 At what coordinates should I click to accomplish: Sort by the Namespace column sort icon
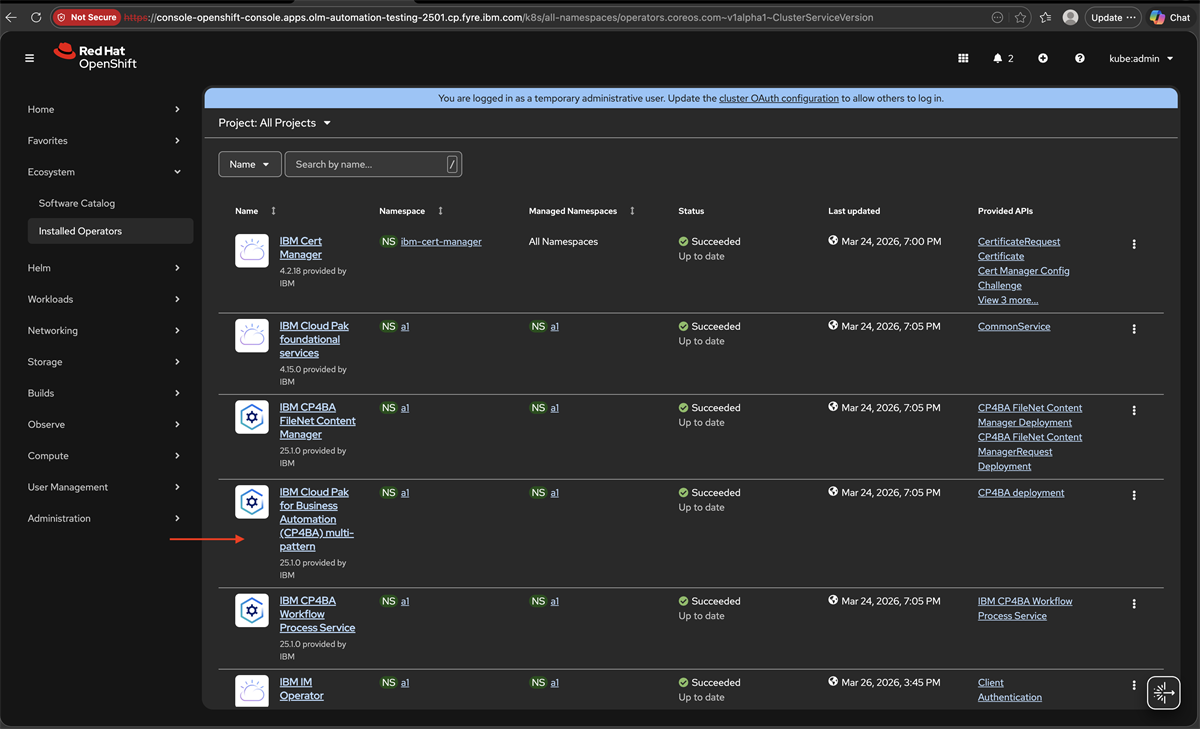(x=440, y=211)
